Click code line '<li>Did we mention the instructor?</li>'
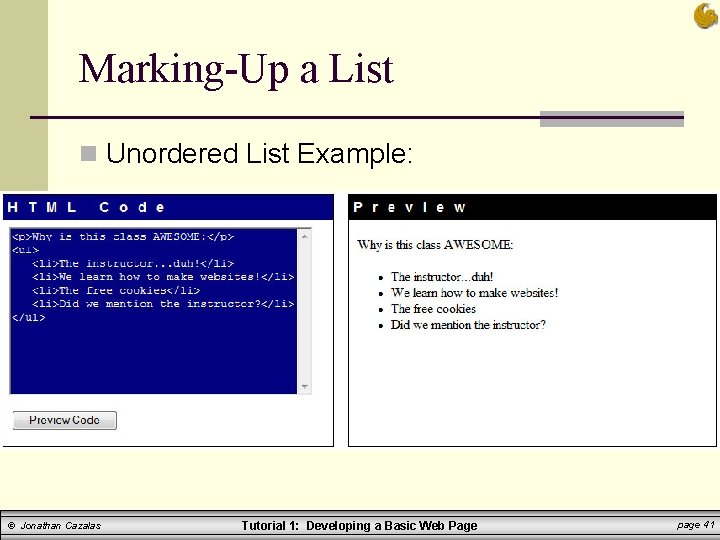This screenshot has width=720, height=540. pyautogui.click(x=163, y=304)
